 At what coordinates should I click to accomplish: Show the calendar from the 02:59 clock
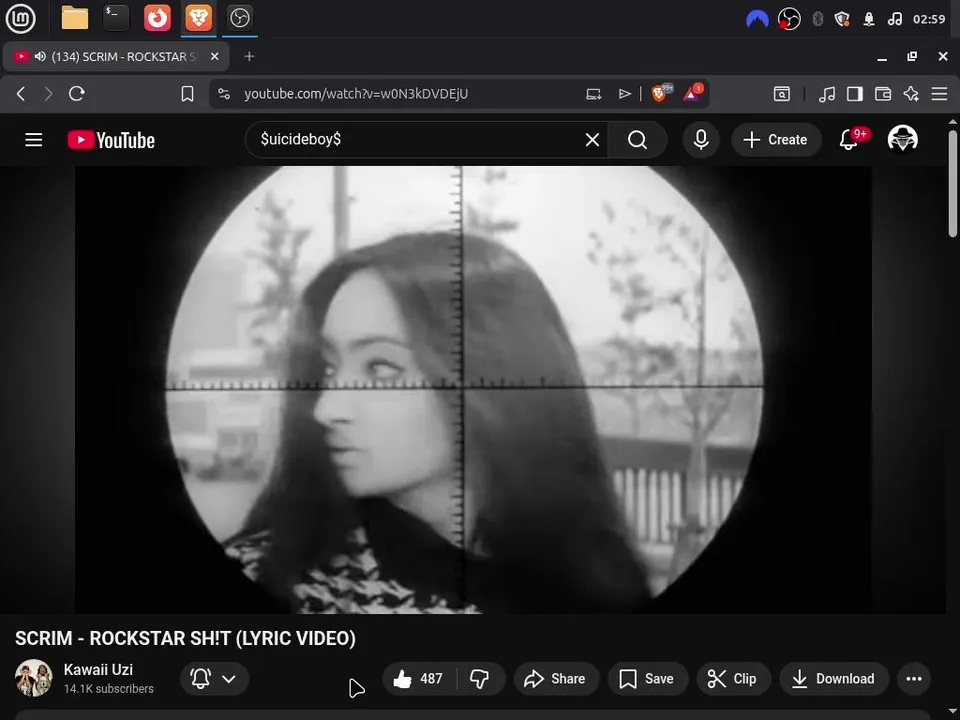(x=929, y=19)
